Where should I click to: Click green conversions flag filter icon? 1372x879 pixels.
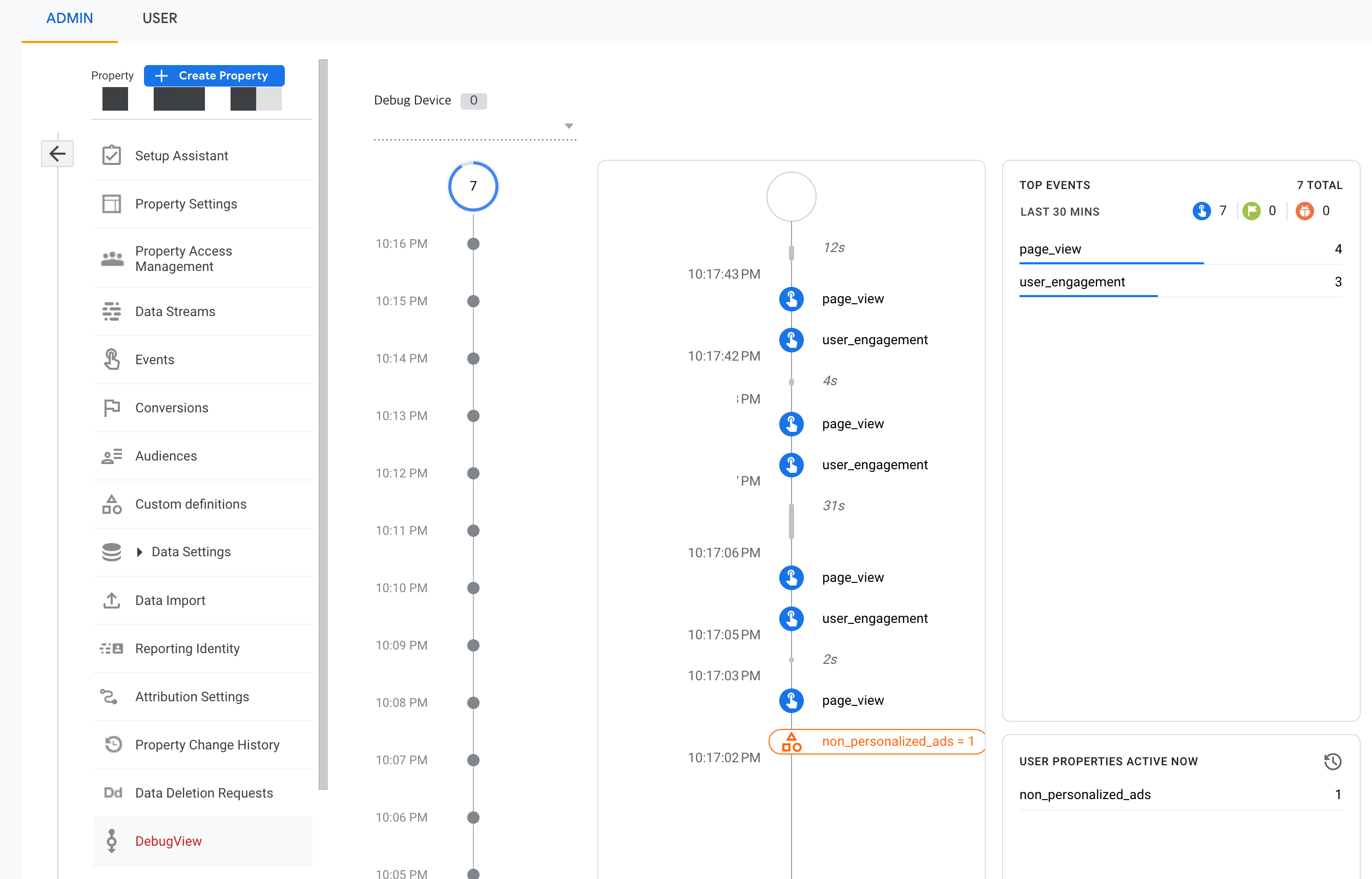tap(1251, 211)
